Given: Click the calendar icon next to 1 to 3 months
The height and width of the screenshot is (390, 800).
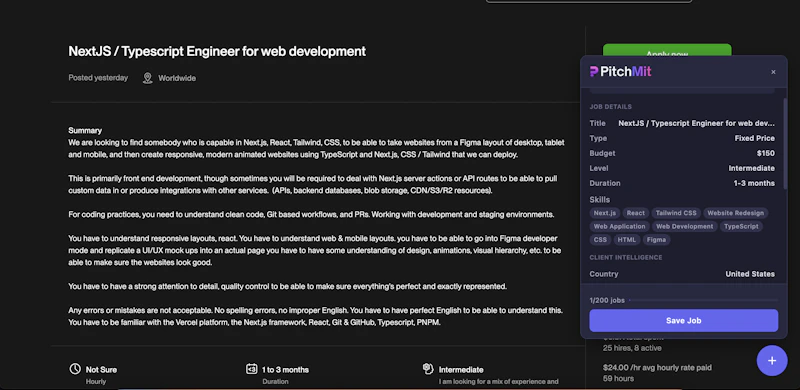Looking at the screenshot, I should tap(251, 369).
